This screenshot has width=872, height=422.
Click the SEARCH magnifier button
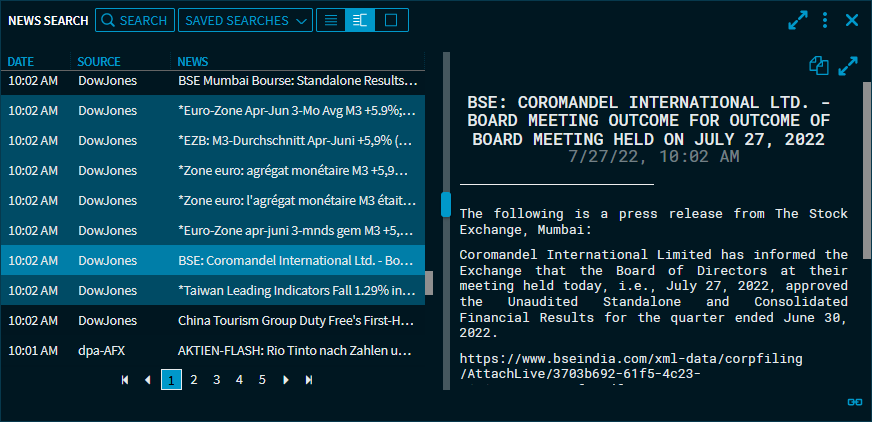pyautogui.click(x=134, y=20)
